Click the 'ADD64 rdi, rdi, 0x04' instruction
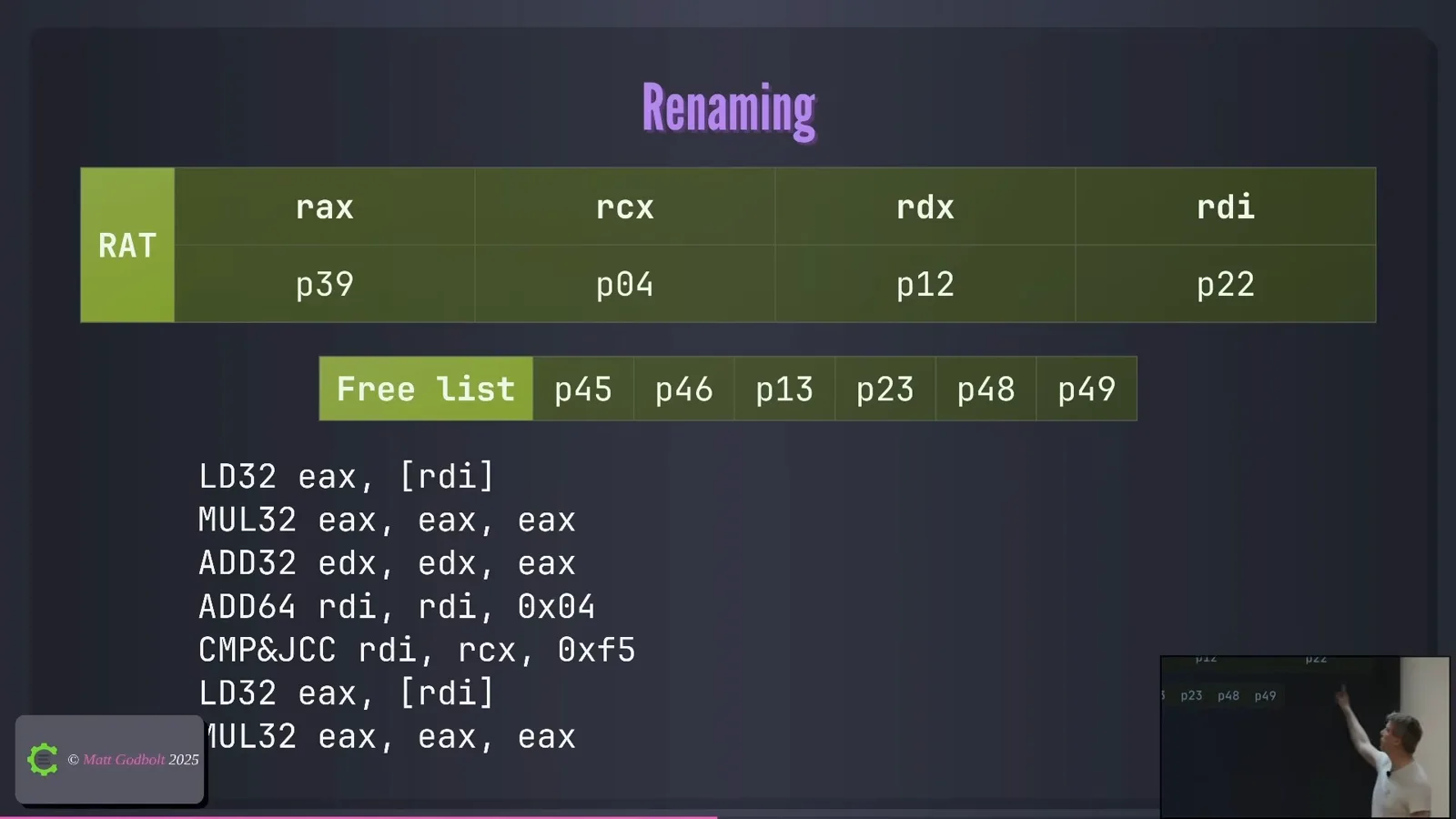 coord(397,606)
